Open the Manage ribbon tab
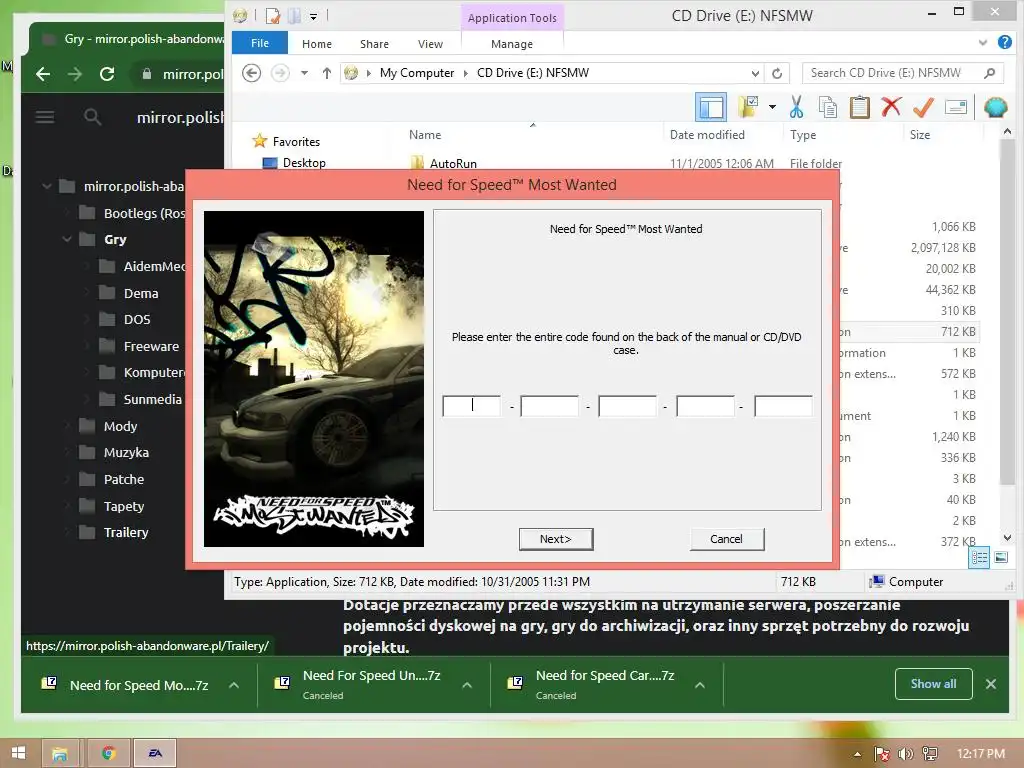 coord(512,44)
